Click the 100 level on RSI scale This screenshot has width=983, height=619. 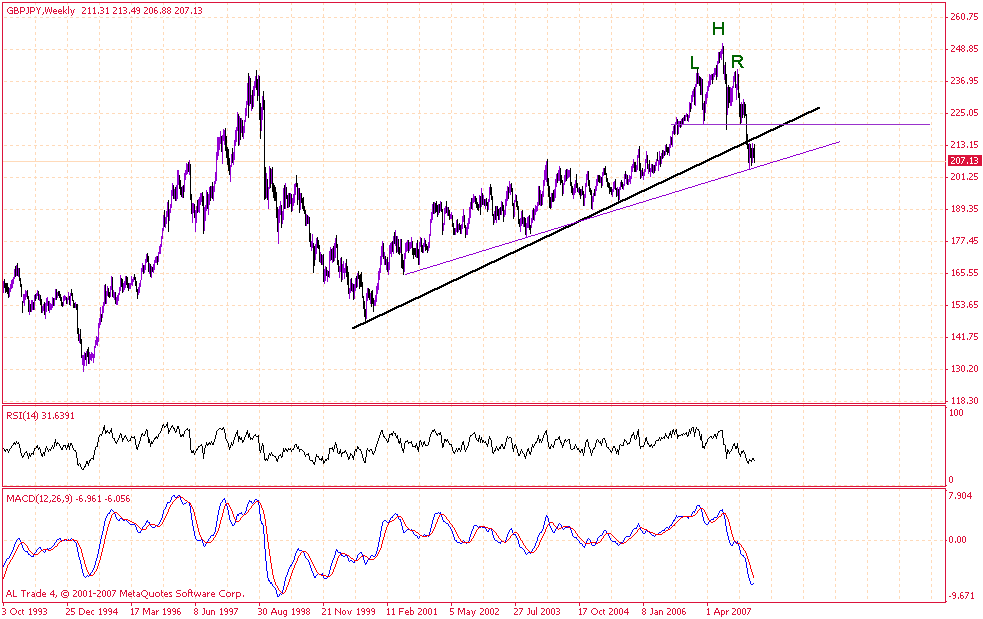click(x=957, y=412)
